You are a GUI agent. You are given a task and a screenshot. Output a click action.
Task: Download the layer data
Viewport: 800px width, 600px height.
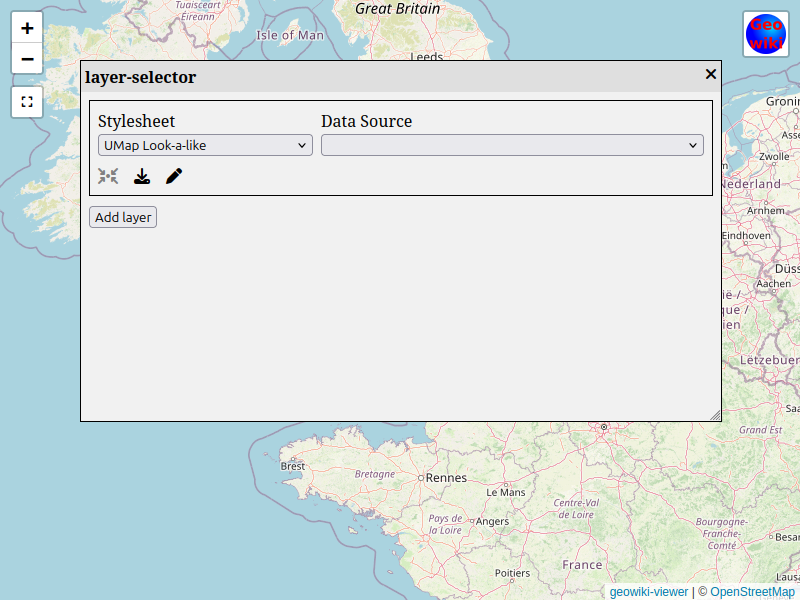[142, 176]
